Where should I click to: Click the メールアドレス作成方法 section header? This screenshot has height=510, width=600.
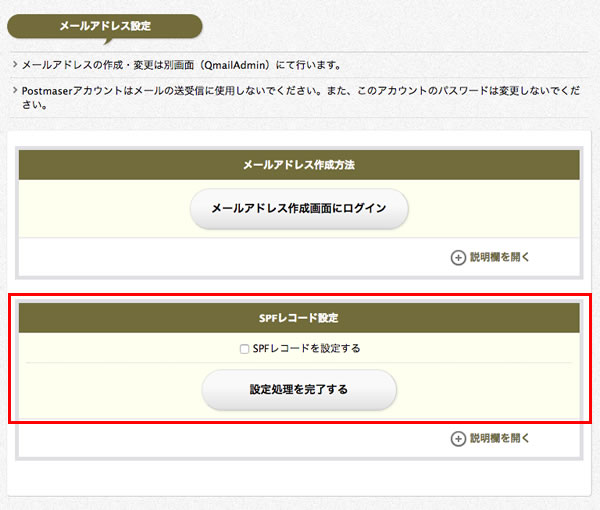click(299, 165)
